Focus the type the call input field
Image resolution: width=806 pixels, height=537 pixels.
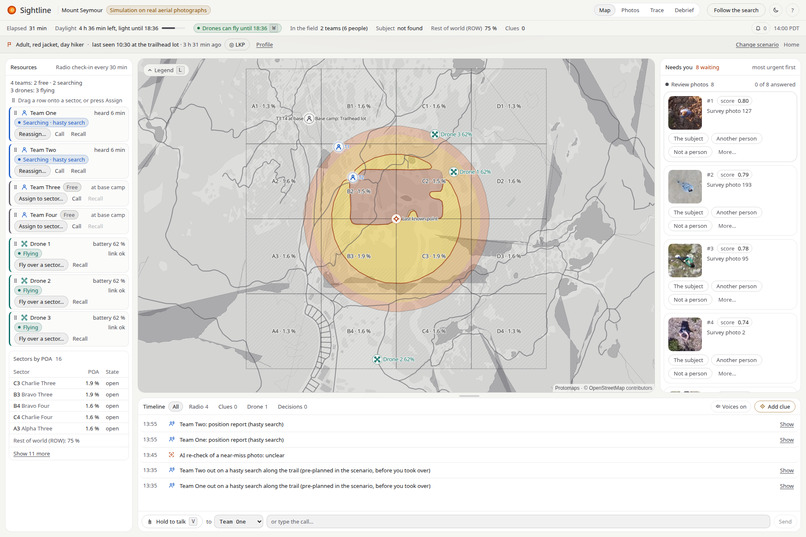[518, 522]
